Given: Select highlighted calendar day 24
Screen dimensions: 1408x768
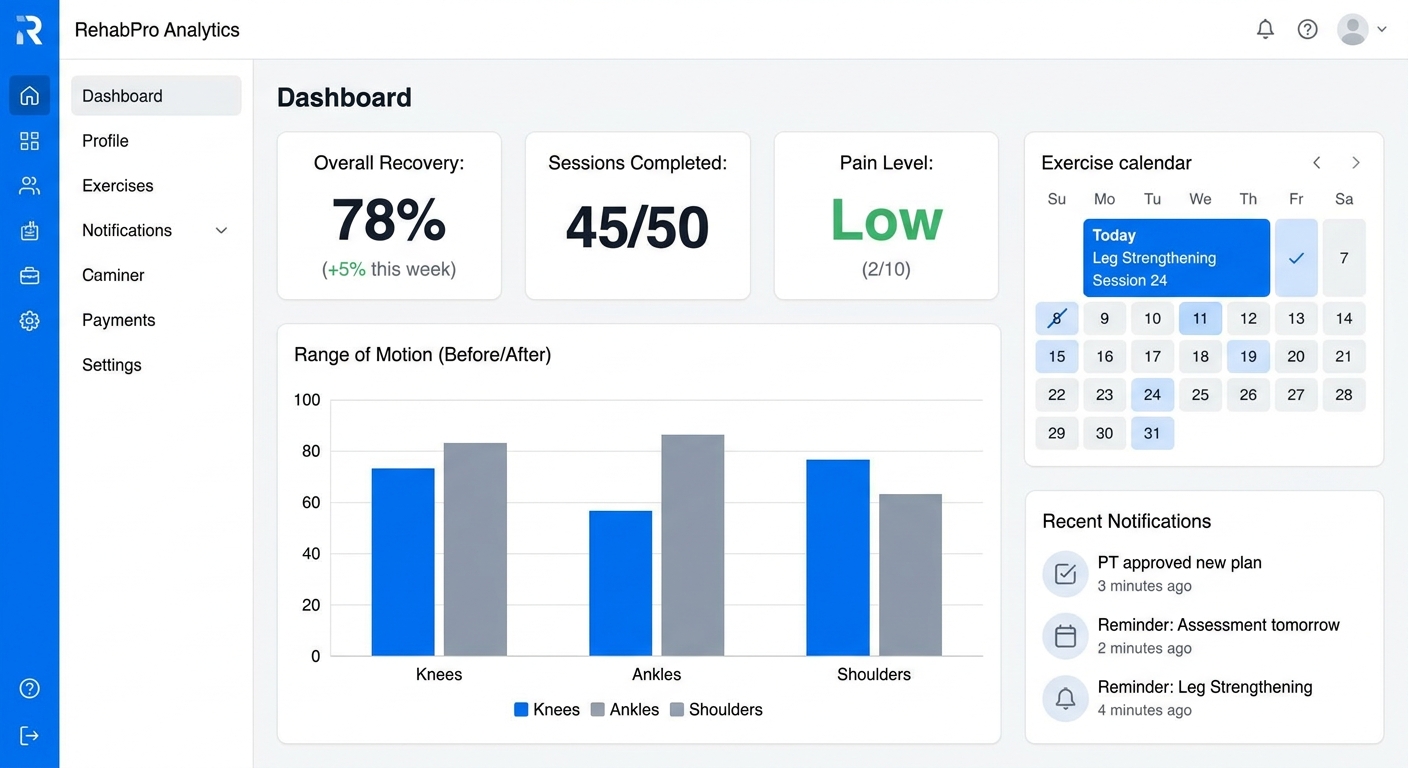Looking at the screenshot, I should pyautogui.click(x=1152, y=395).
